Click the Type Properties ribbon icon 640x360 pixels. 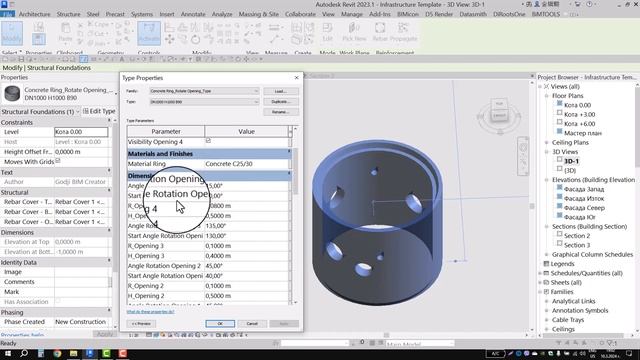(38, 28)
